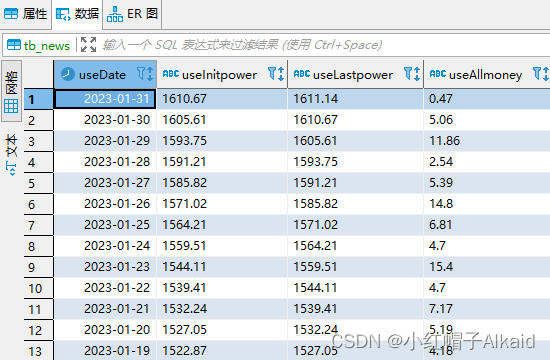Click date cell 2023-01-23
Image resolution: width=550 pixels, height=360 pixels.
point(105,267)
